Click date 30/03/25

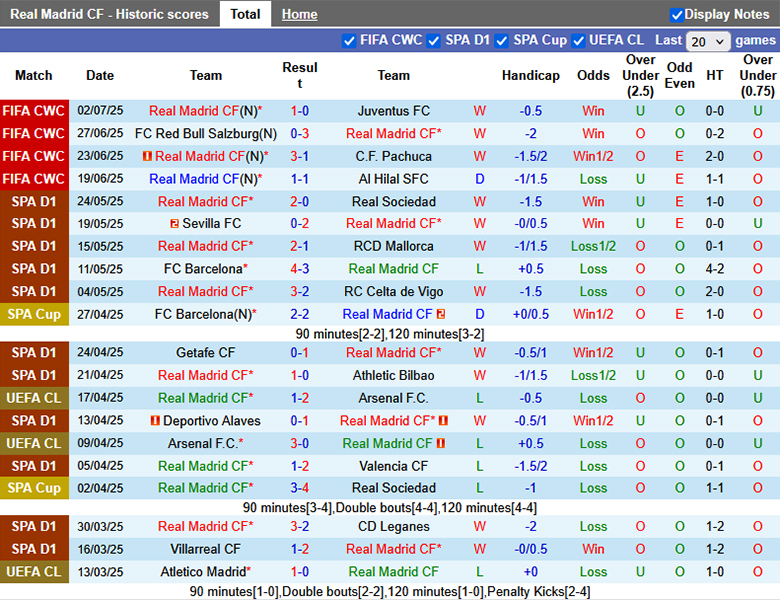click(x=100, y=526)
